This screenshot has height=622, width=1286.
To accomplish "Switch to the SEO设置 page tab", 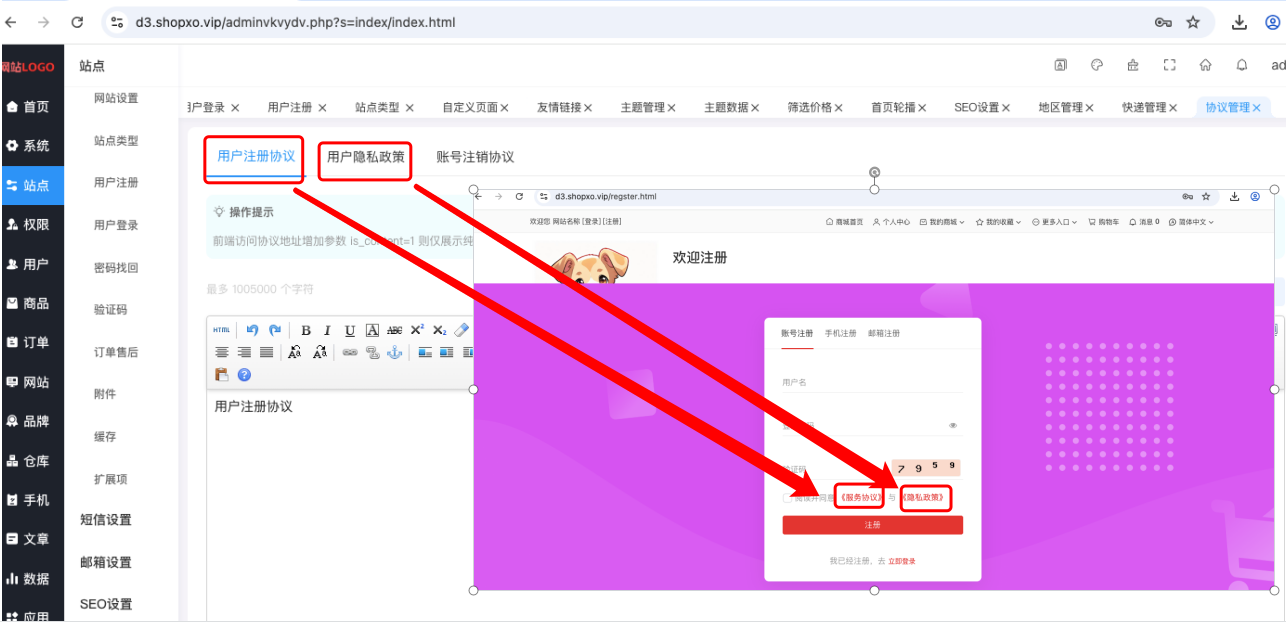I will point(976,107).
